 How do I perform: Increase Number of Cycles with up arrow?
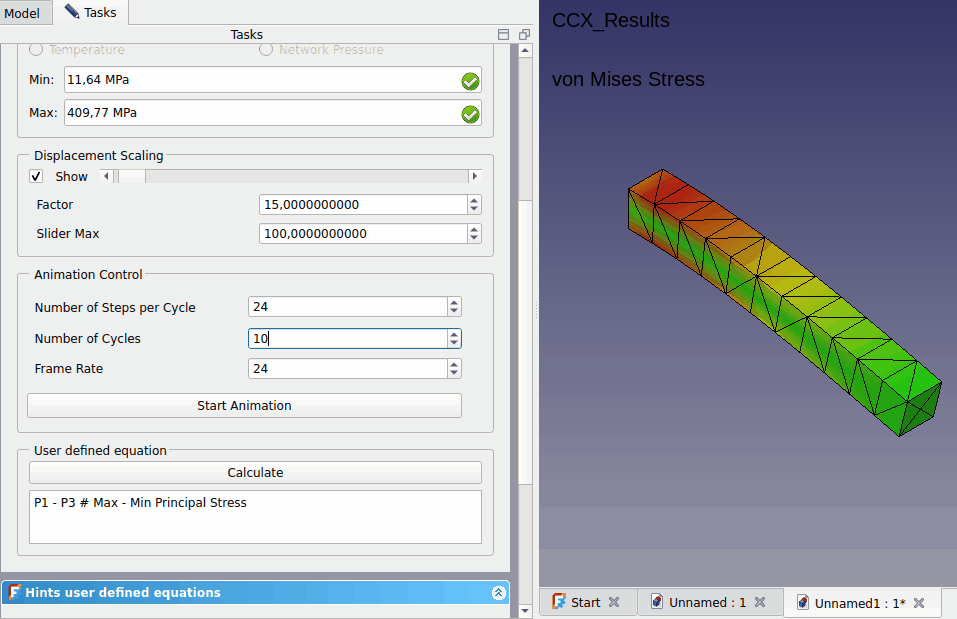pyautogui.click(x=454, y=334)
